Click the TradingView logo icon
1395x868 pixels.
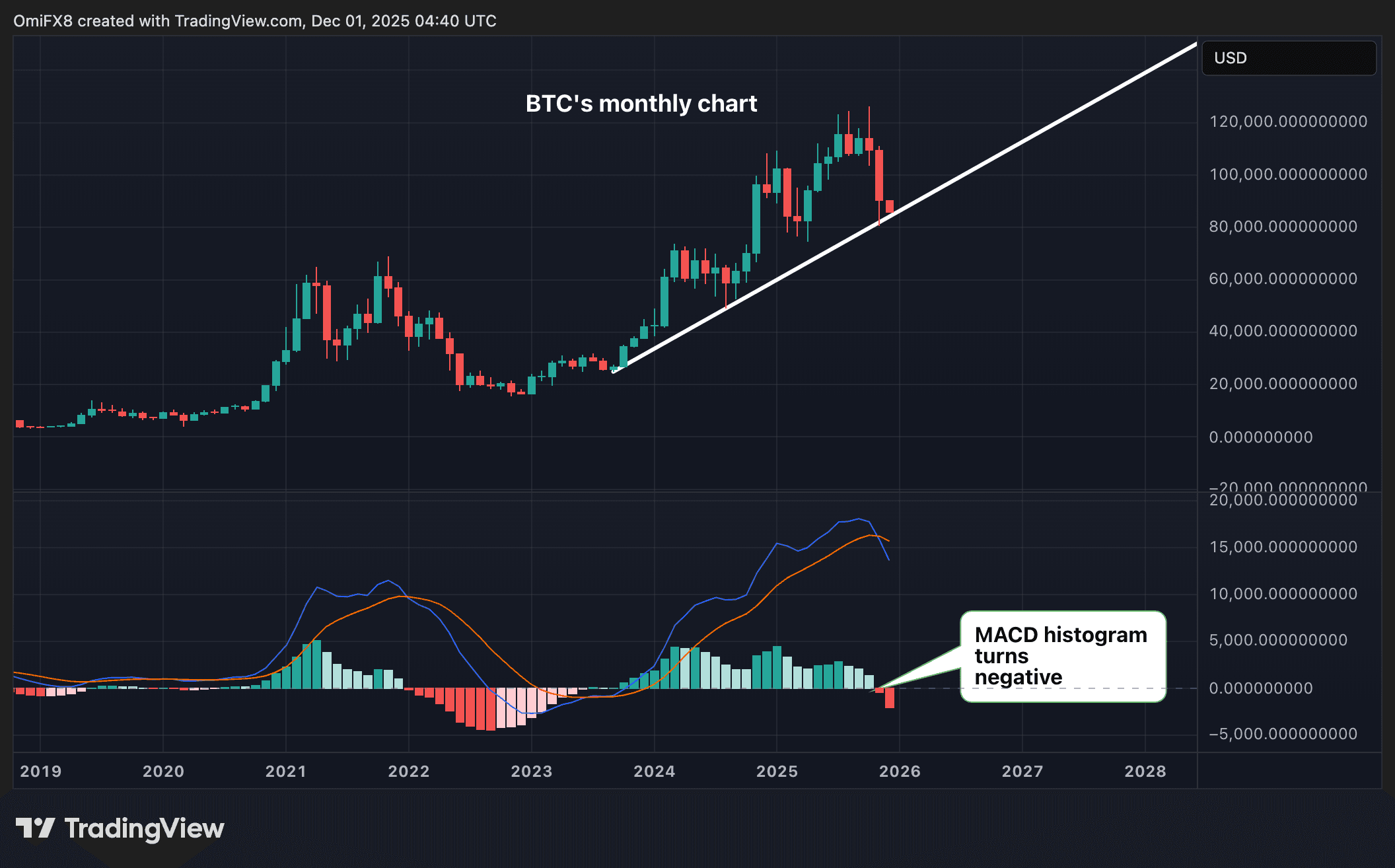(35, 828)
